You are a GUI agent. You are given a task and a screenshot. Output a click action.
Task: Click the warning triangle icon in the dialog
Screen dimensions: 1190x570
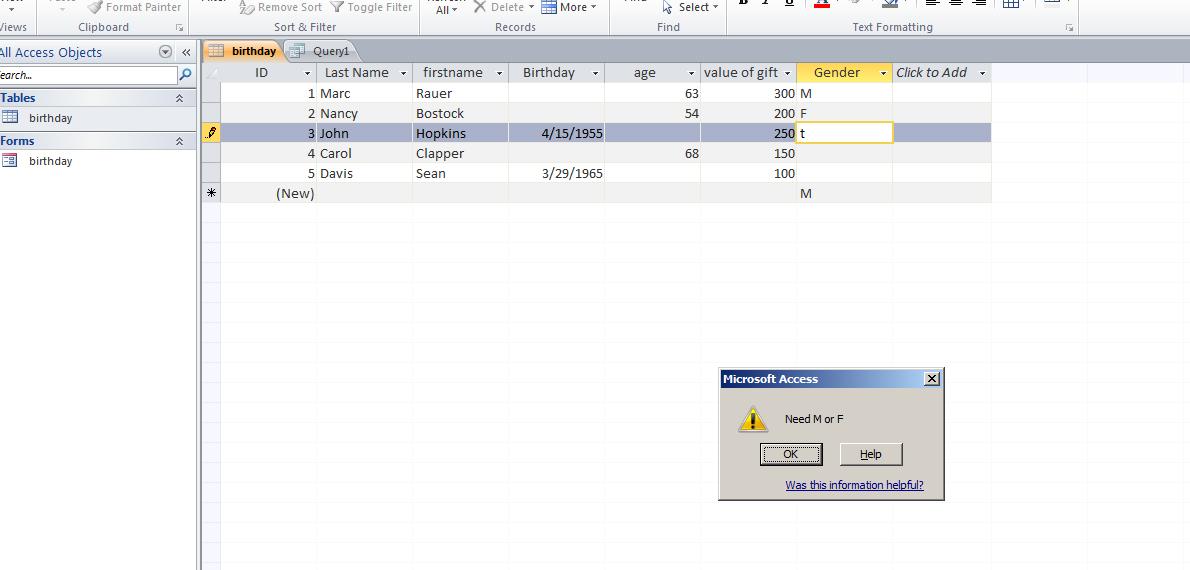(x=753, y=419)
